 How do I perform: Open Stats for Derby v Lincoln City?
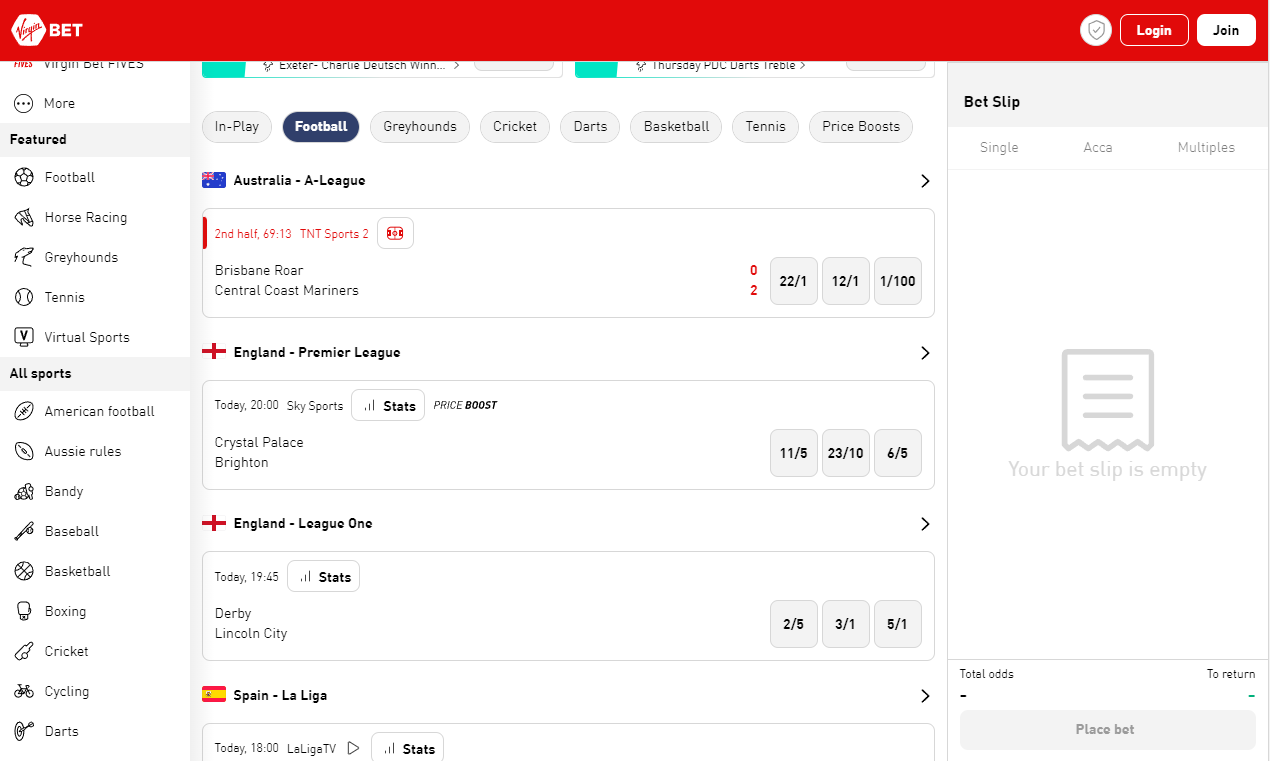point(324,576)
